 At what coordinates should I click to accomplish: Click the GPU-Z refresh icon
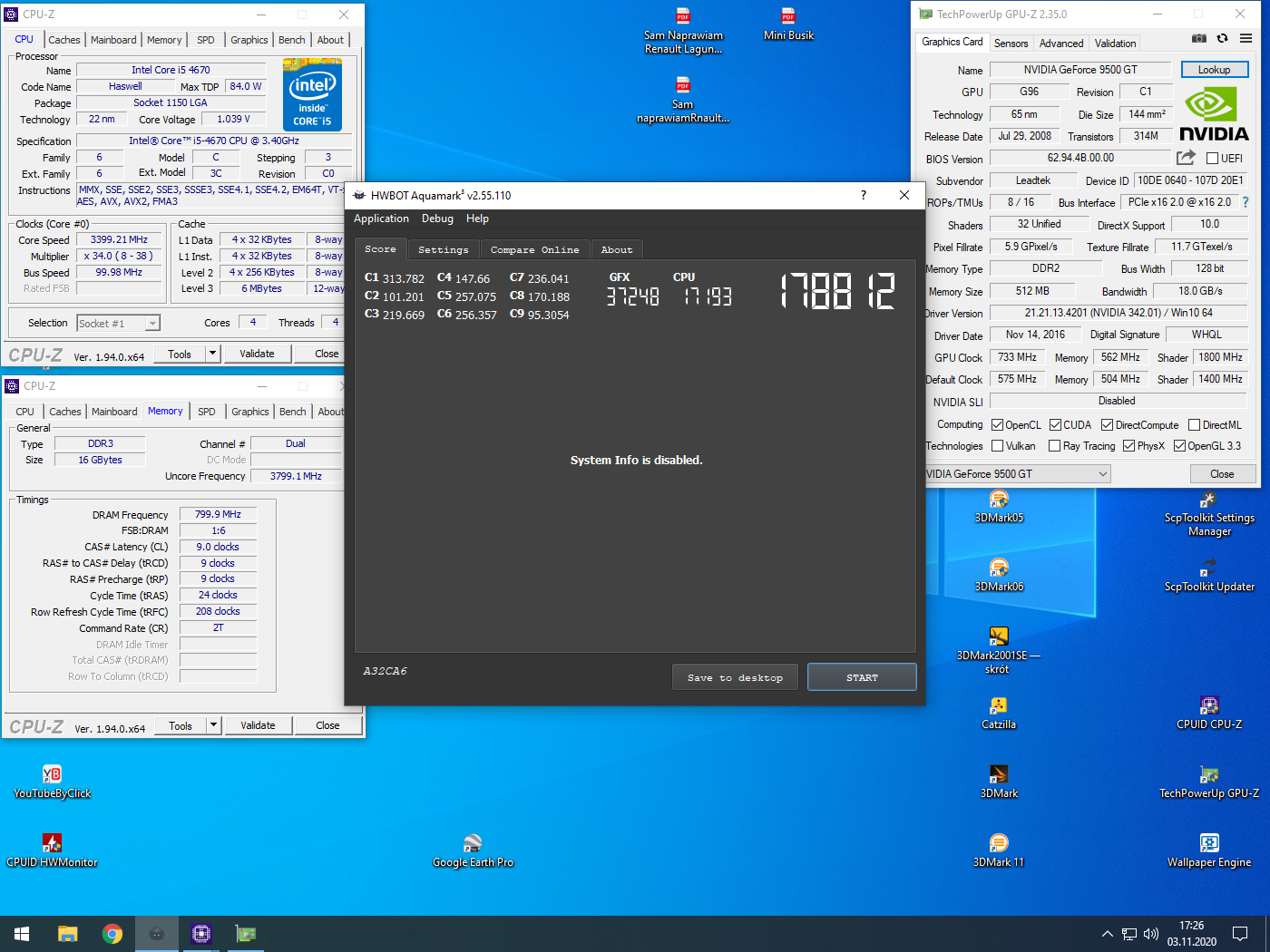(1223, 38)
